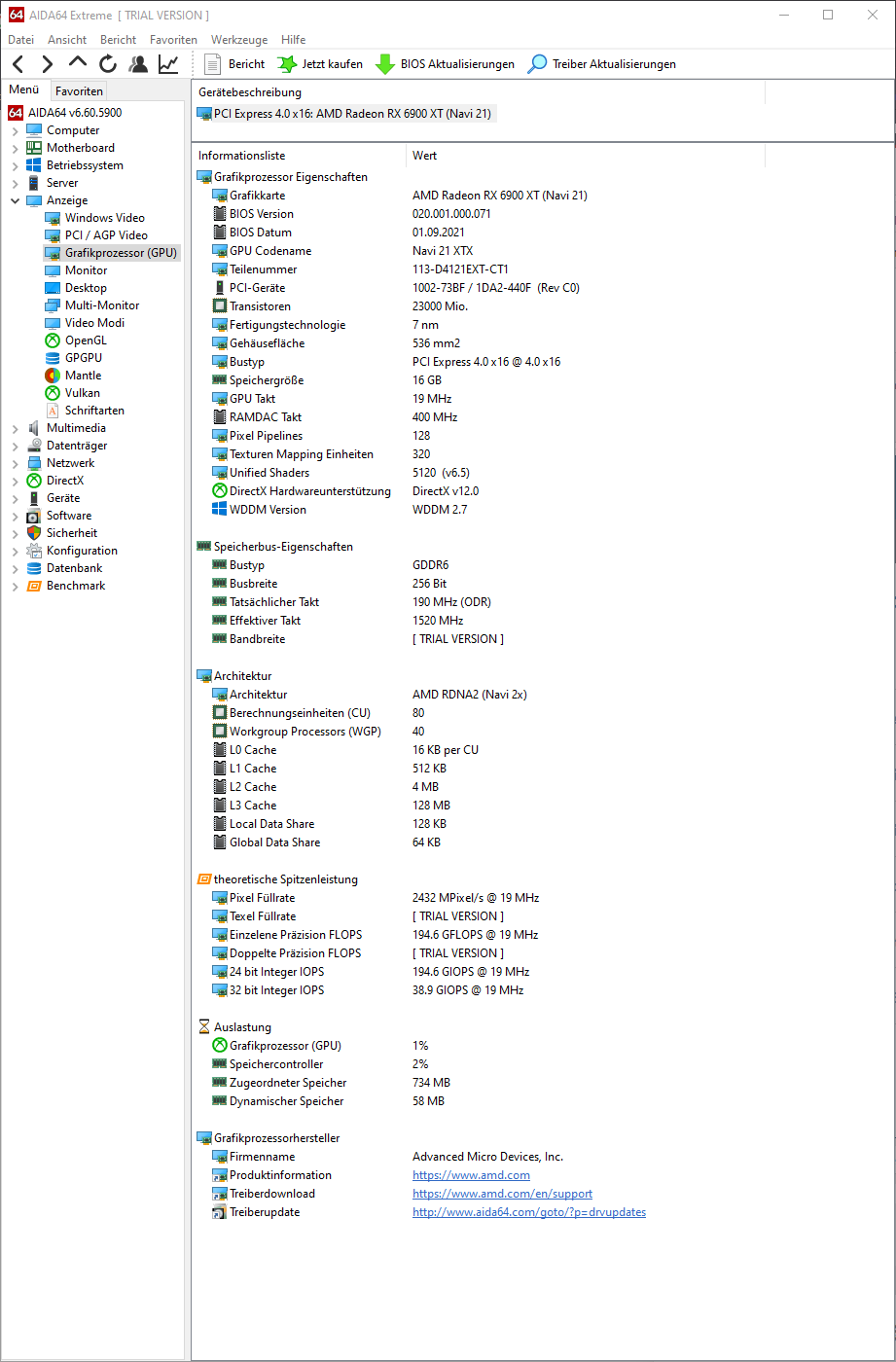The height and width of the screenshot is (1362, 896).
Task: Click the Bericht toolbar button
Action: pos(235,64)
